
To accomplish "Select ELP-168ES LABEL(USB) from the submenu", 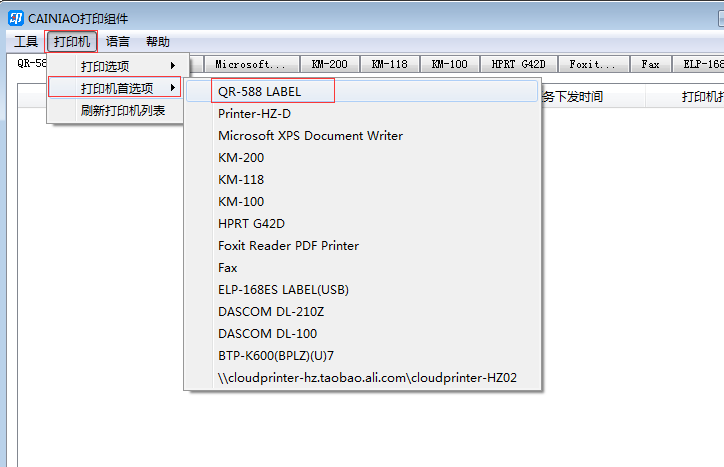I will pyautogui.click(x=283, y=289).
